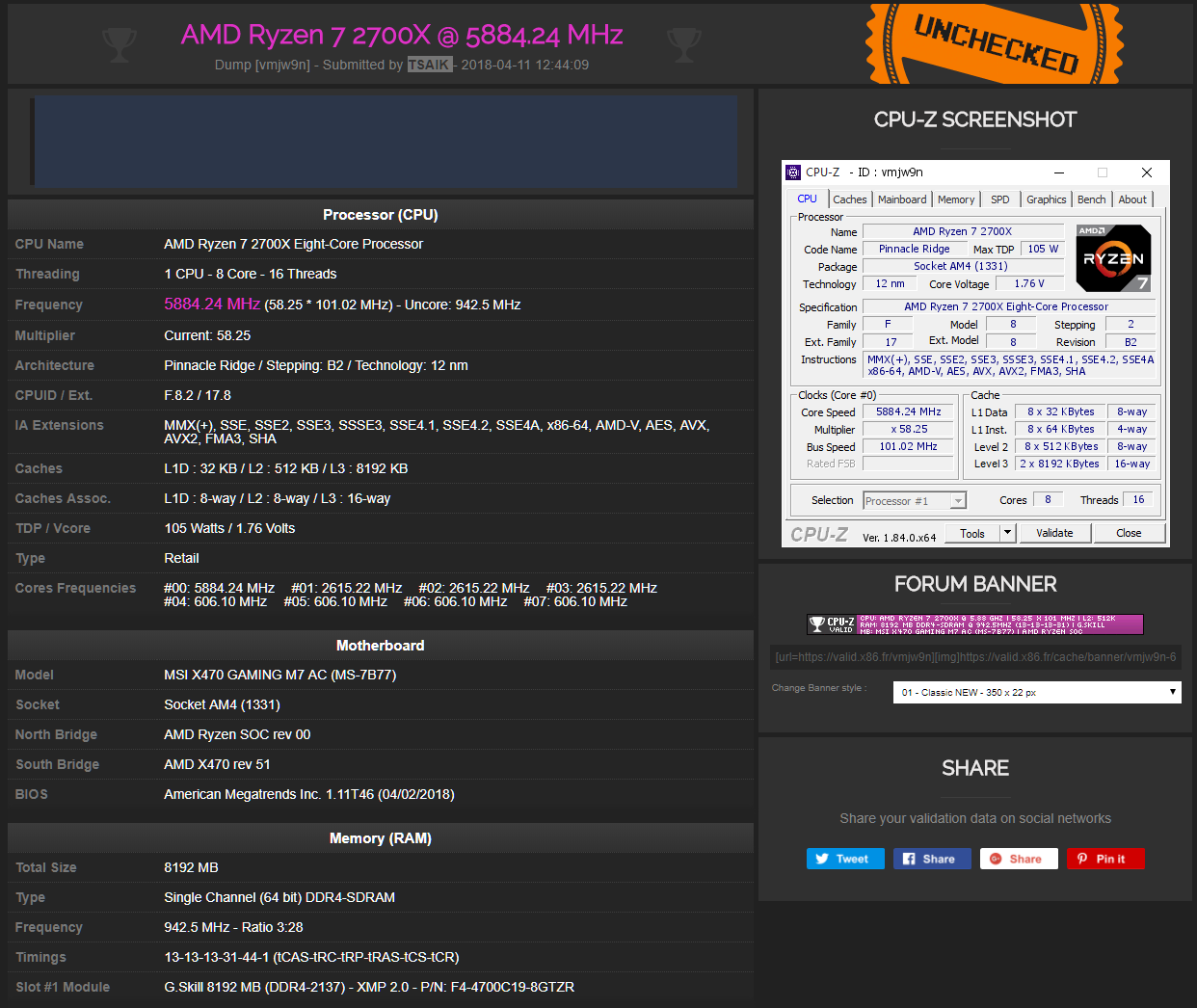Screen dimensions: 1197x1008
Task: Click the Facebook icon on the Share button
Action: coord(907,858)
